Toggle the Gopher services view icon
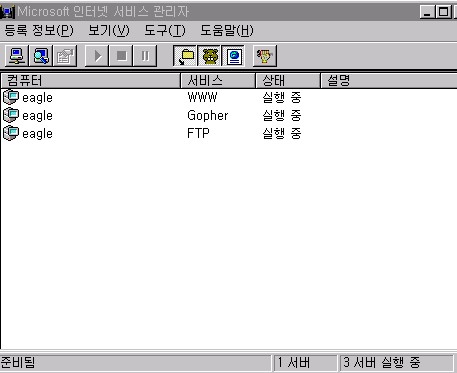 point(209,56)
